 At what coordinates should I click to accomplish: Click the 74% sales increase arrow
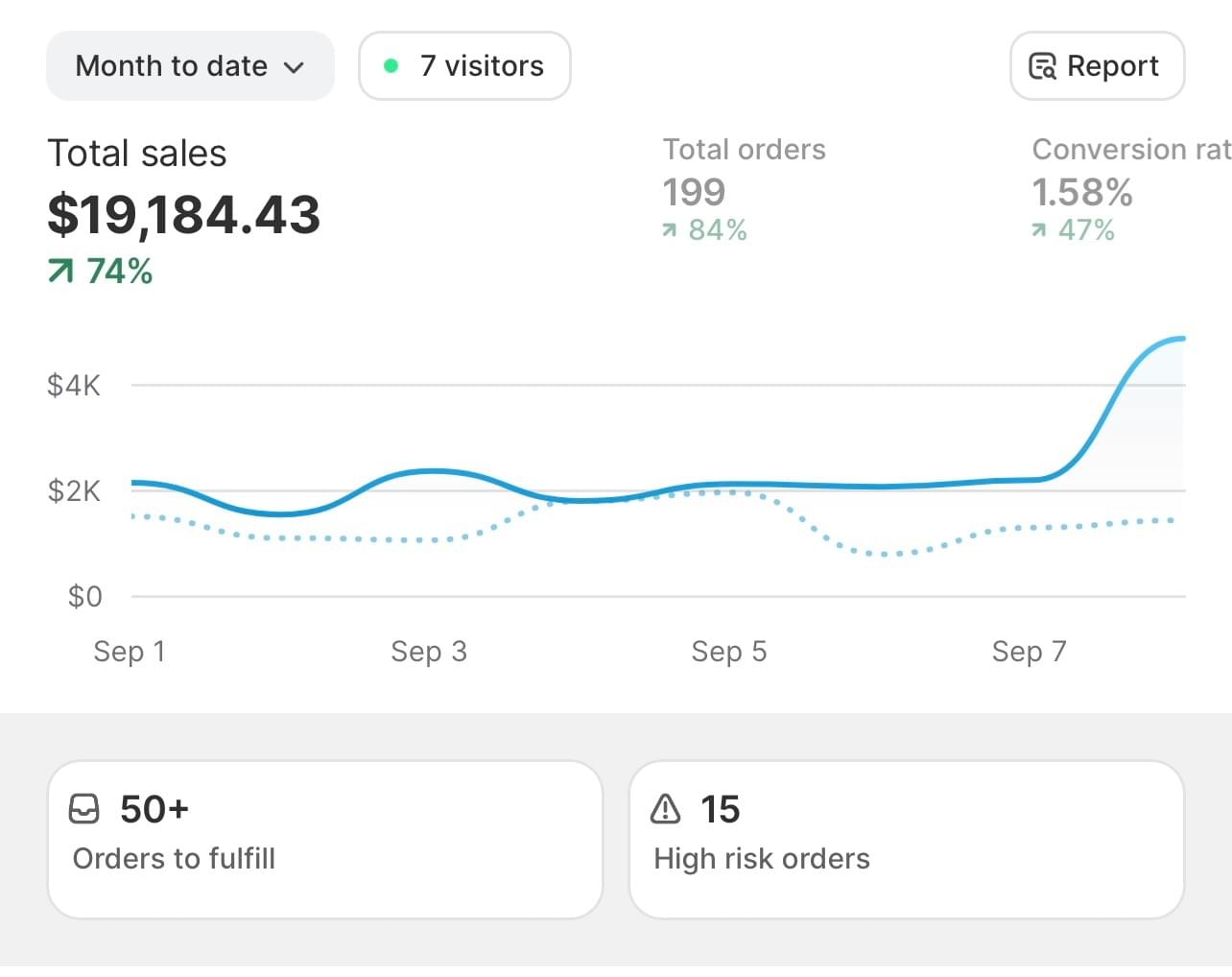[x=60, y=272]
